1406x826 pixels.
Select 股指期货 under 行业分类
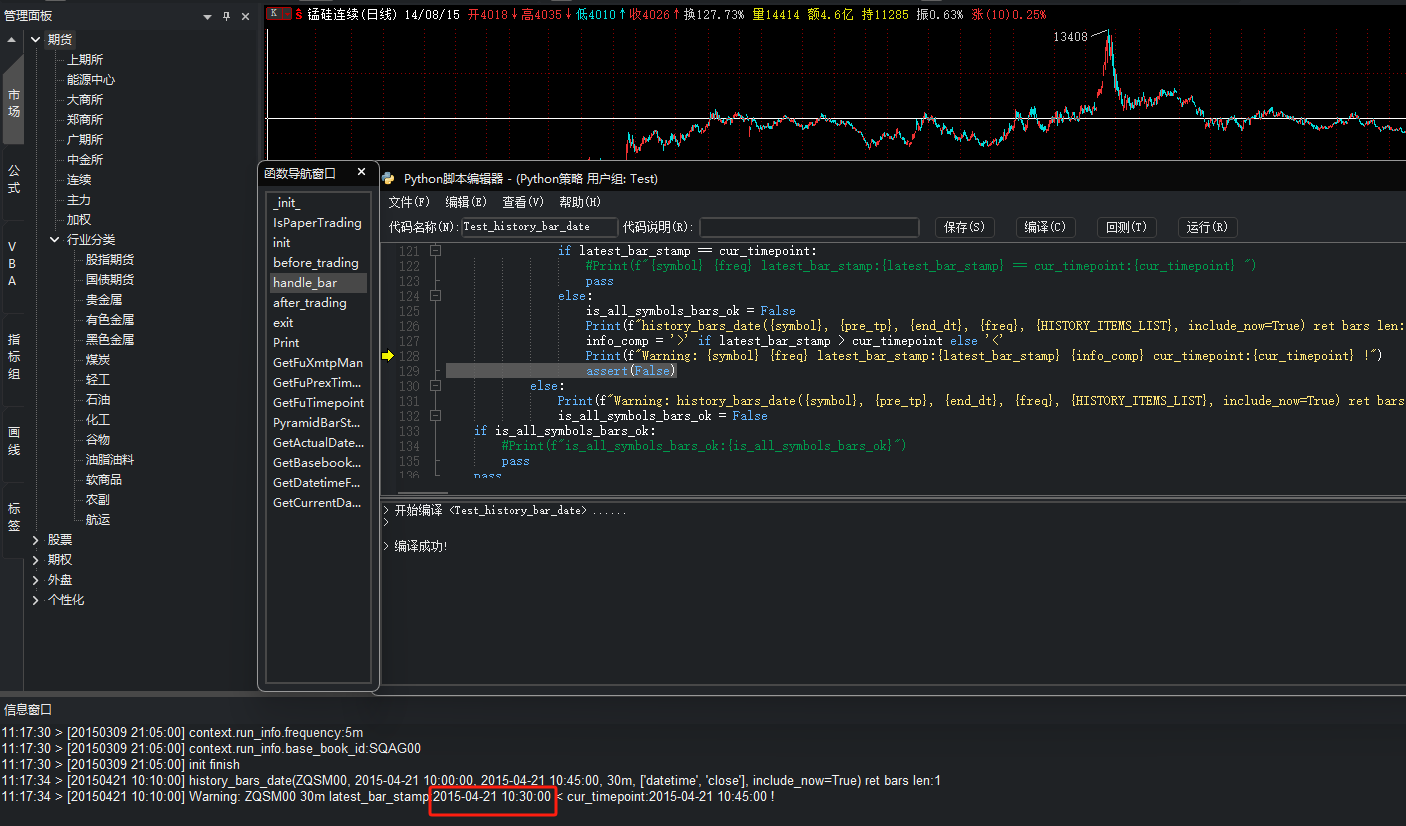110,260
